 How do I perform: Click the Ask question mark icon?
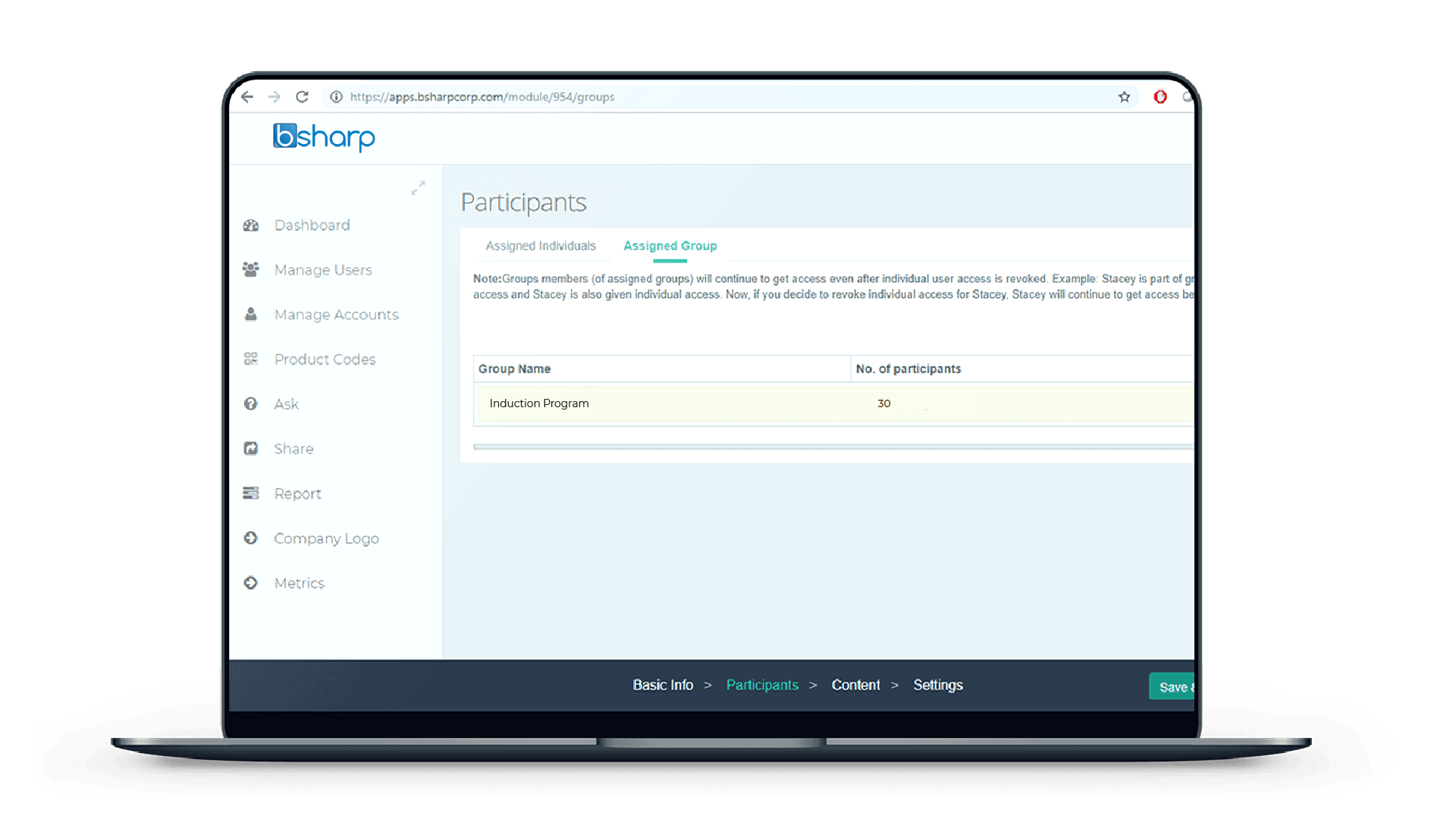coord(251,403)
